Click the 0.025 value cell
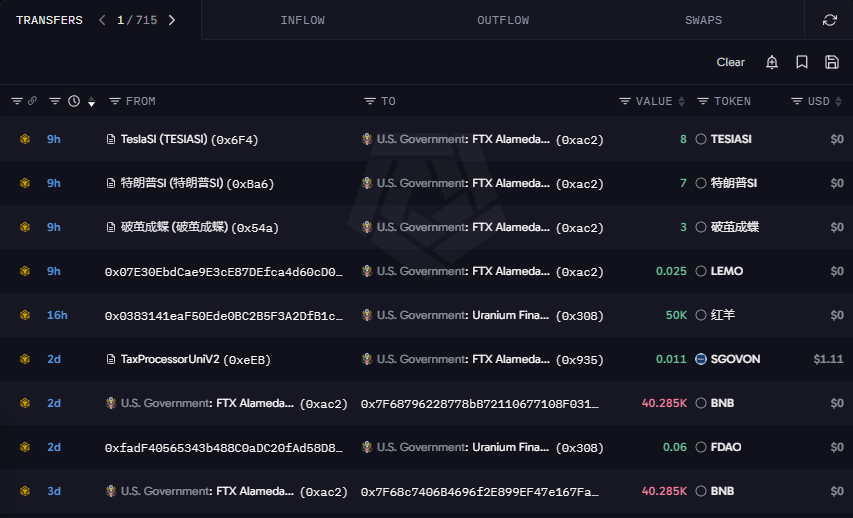This screenshot has width=853, height=518. point(671,271)
